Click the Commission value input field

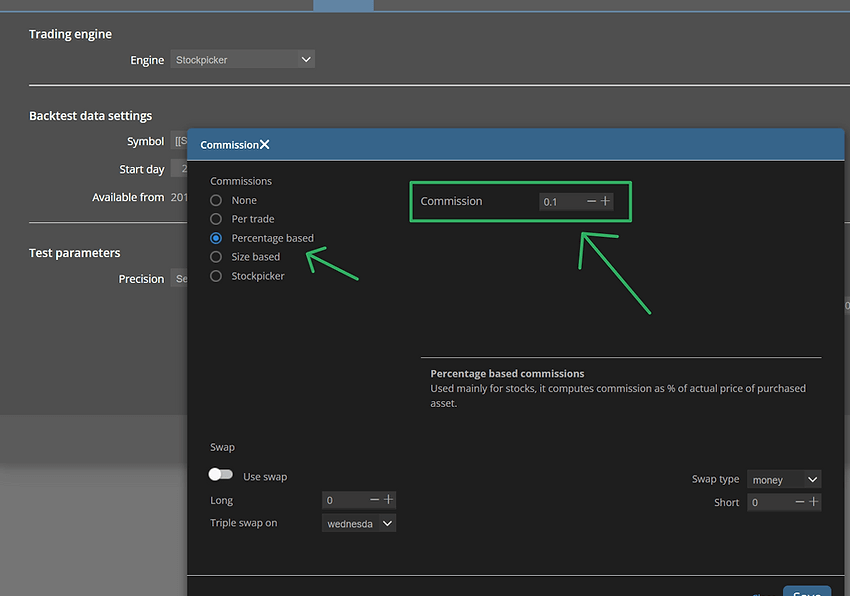click(560, 202)
